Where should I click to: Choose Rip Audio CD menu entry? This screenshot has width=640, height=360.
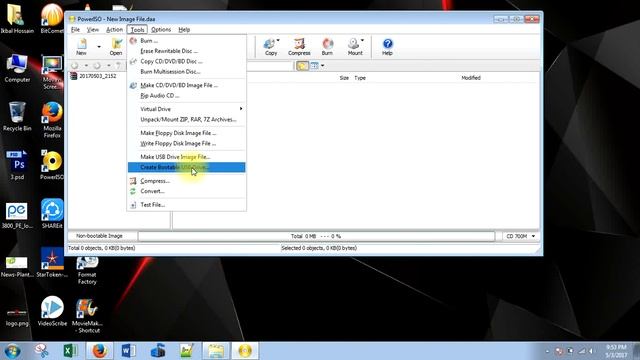tap(187, 96)
